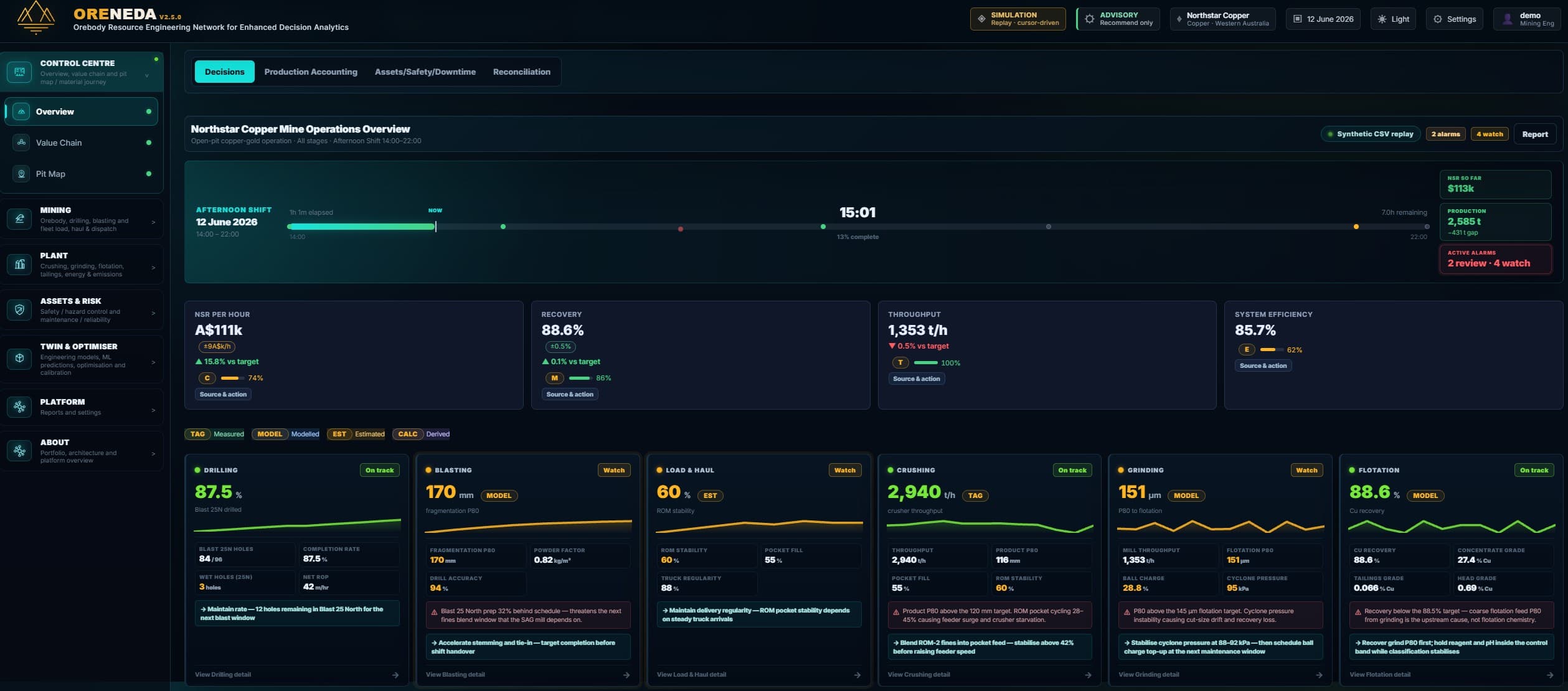1568x691 pixels.
Task: Toggle the TAG Measured legend filter
Action: point(214,434)
